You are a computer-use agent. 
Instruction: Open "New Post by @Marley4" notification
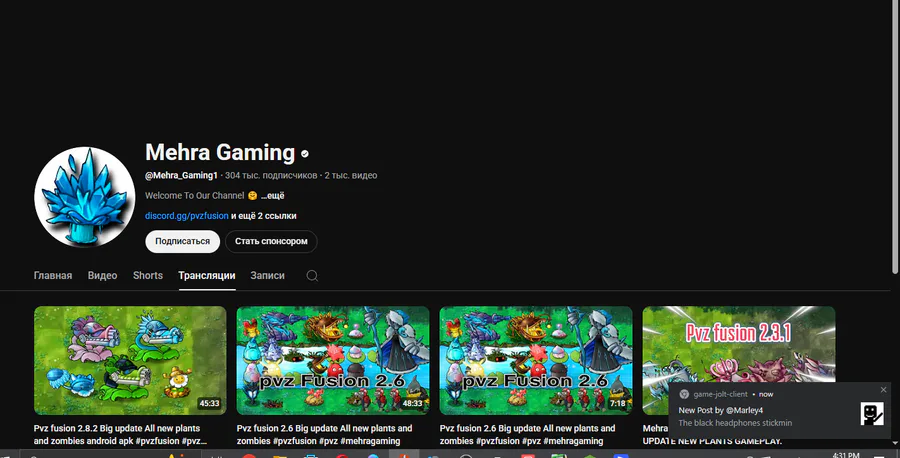721,410
